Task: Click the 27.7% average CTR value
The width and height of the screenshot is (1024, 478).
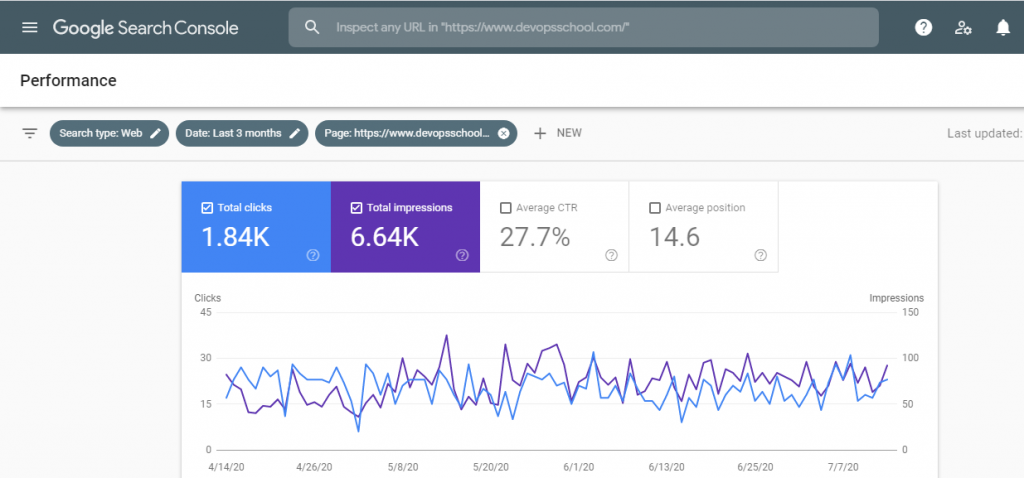Action: [x=535, y=238]
